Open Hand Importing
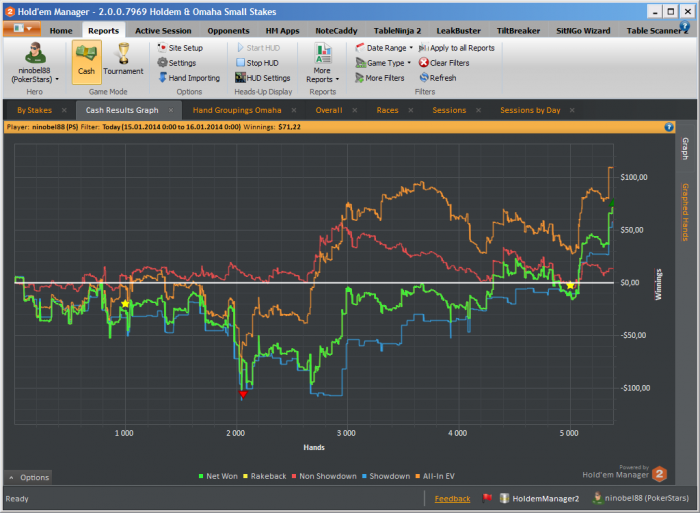Image resolution: width=700 pixels, height=513 pixels. click(189, 78)
